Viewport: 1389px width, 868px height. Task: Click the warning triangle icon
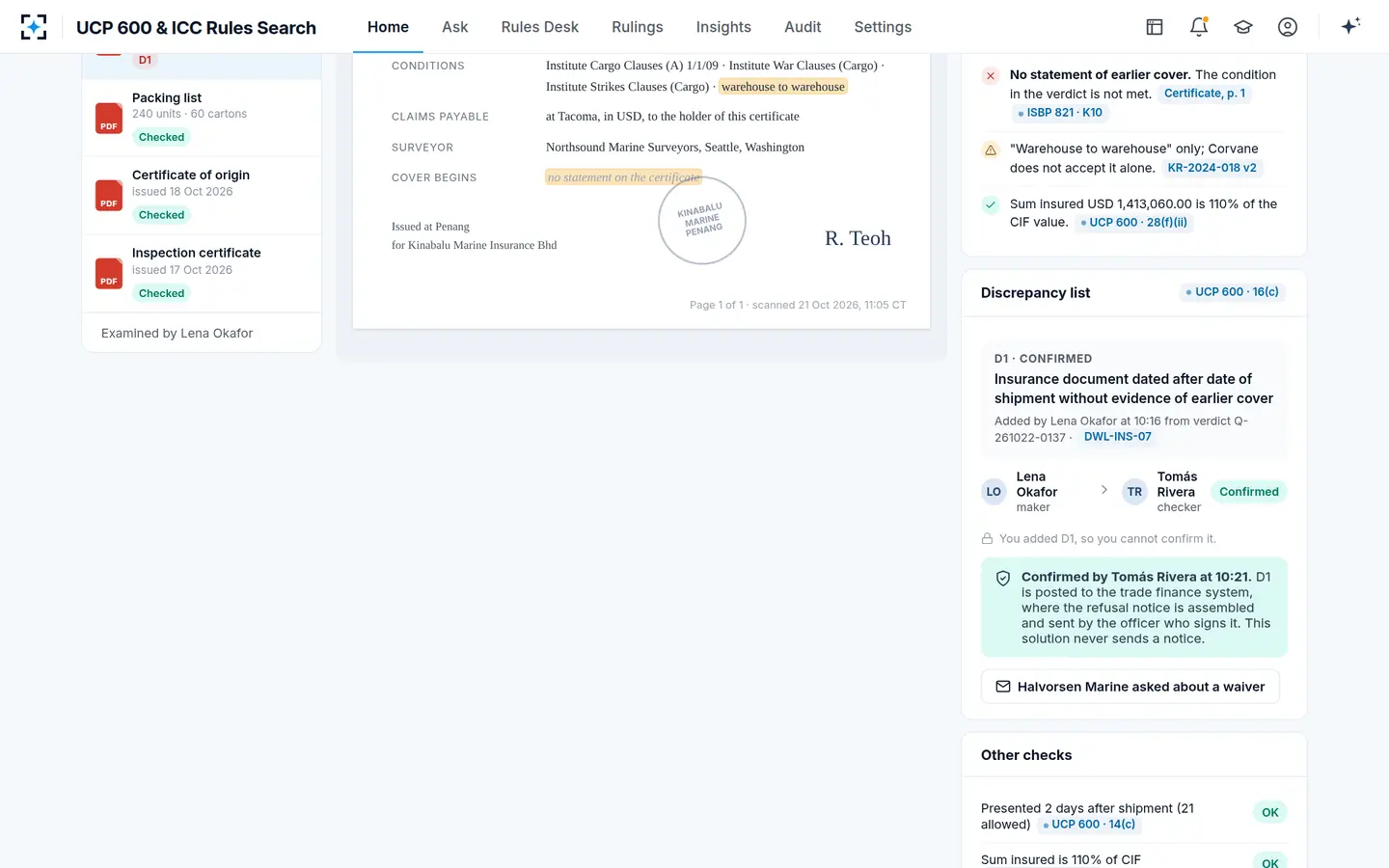pos(990,149)
